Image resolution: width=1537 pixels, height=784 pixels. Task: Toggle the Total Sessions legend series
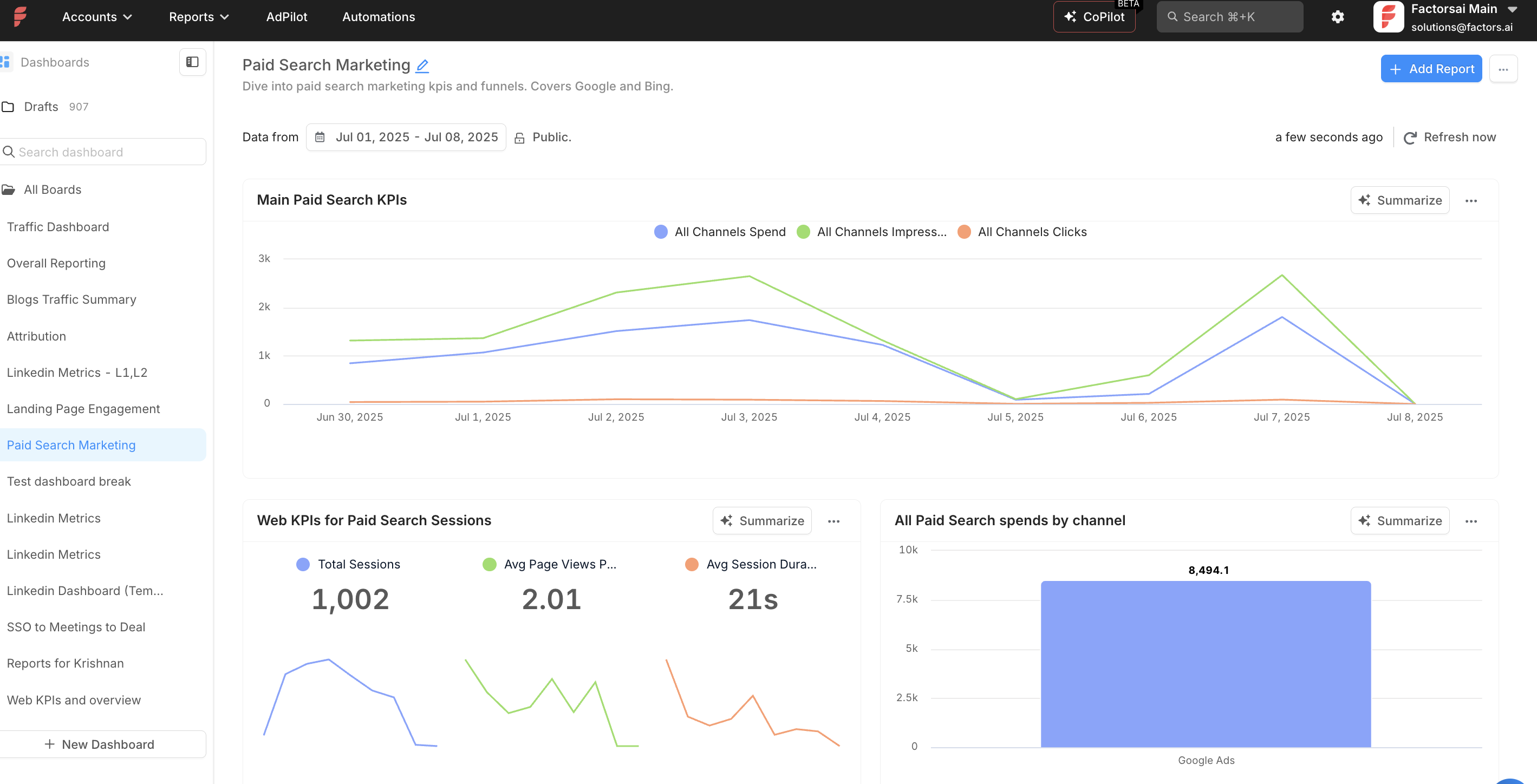click(x=348, y=564)
